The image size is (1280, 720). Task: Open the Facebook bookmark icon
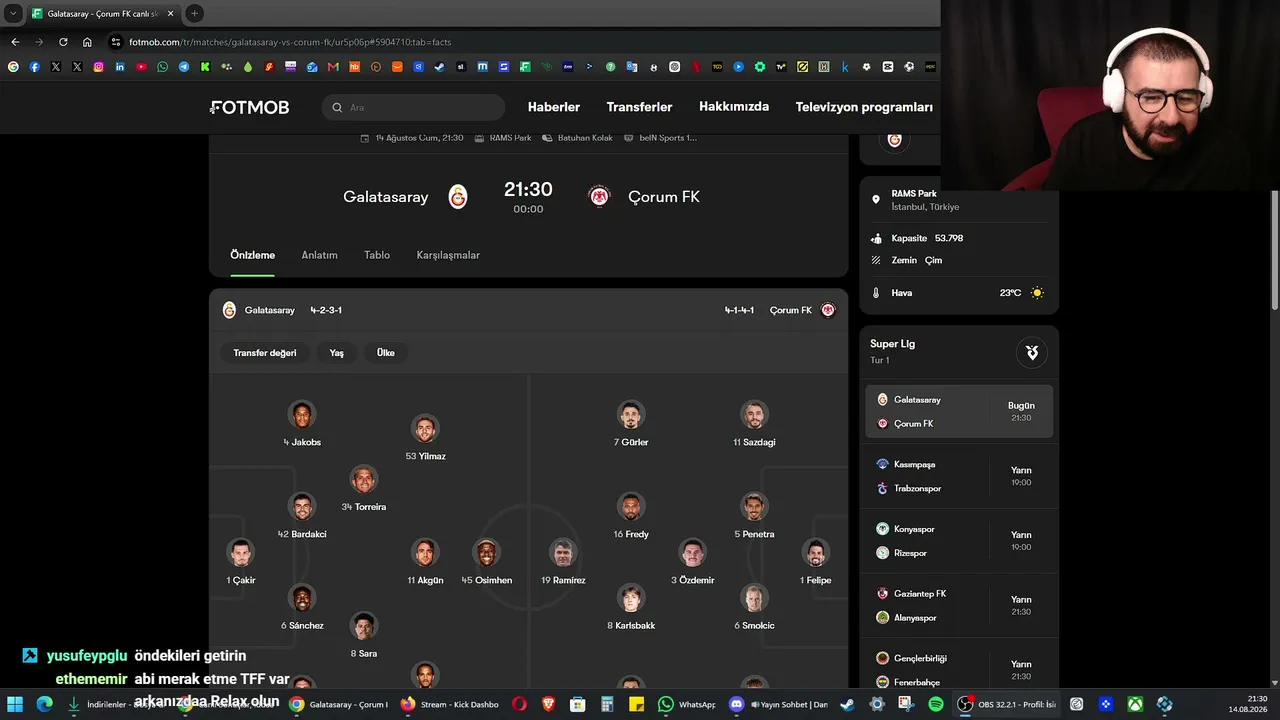pyautogui.click(x=35, y=67)
